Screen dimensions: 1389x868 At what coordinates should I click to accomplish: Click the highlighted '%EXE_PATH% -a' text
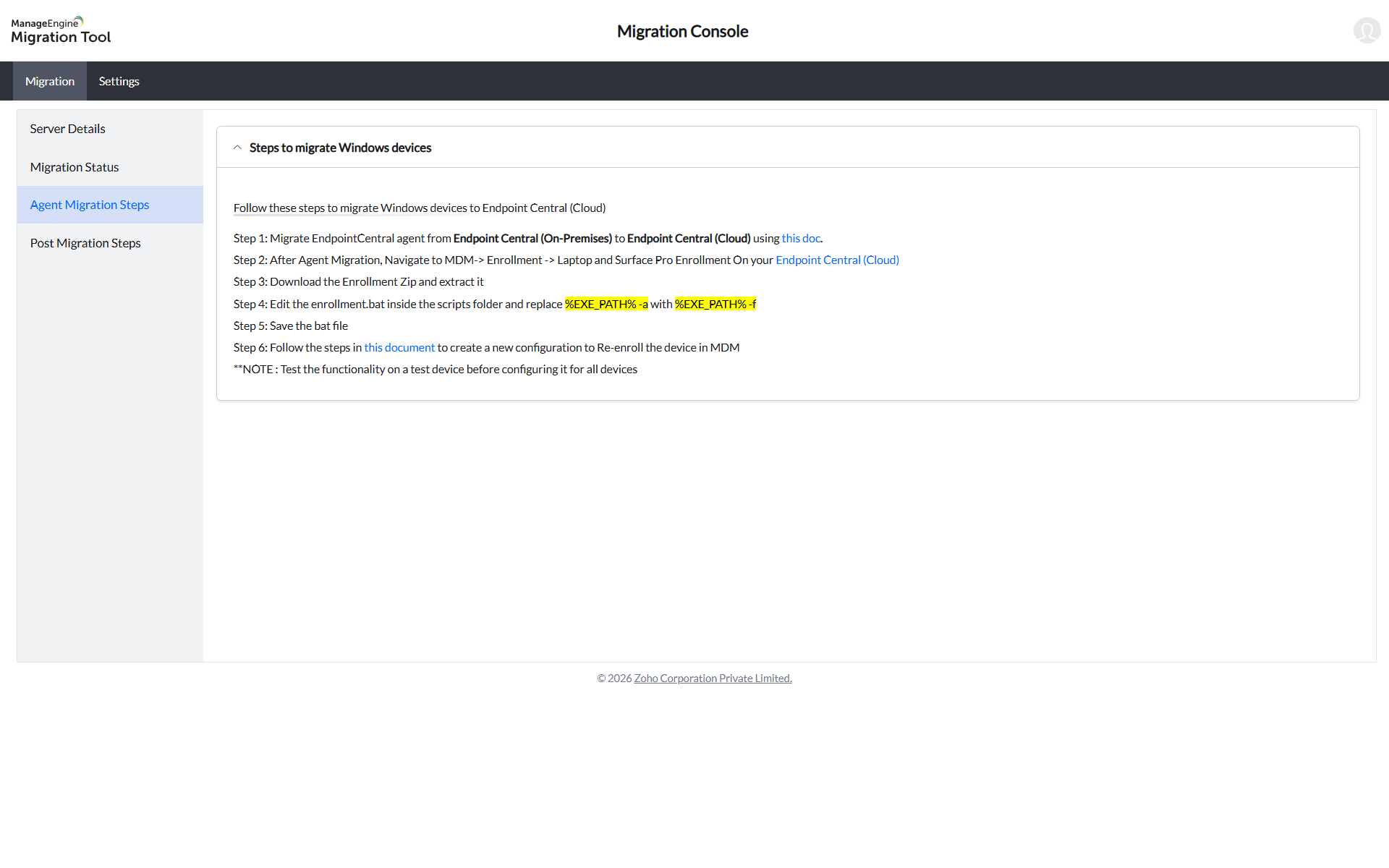(x=606, y=304)
